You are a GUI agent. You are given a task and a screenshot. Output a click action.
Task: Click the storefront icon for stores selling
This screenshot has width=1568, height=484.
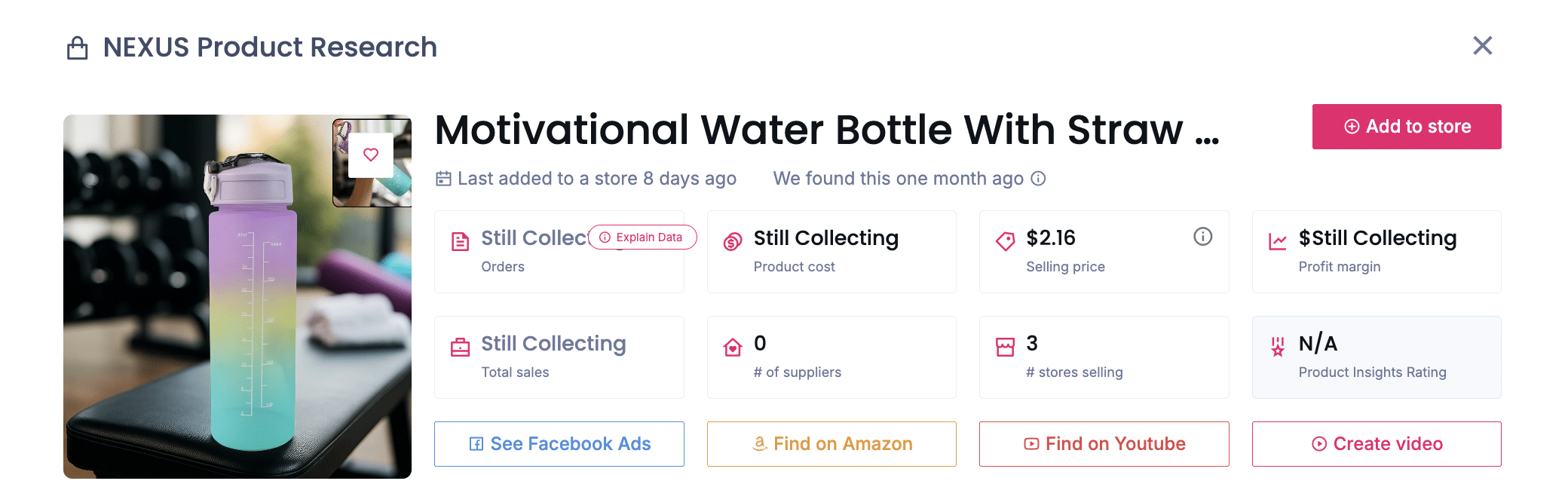(x=1003, y=345)
